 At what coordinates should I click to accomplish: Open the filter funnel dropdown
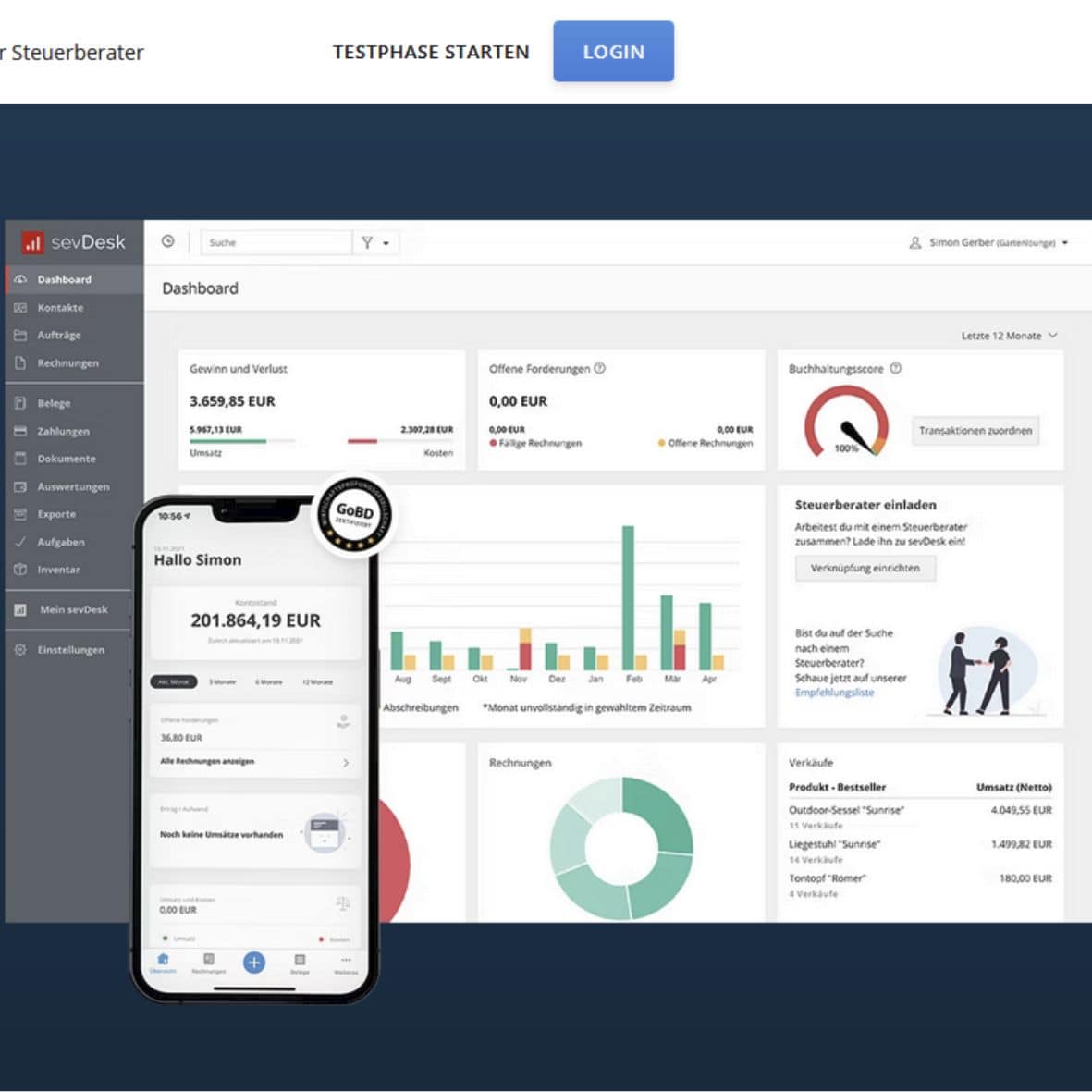pos(374,242)
